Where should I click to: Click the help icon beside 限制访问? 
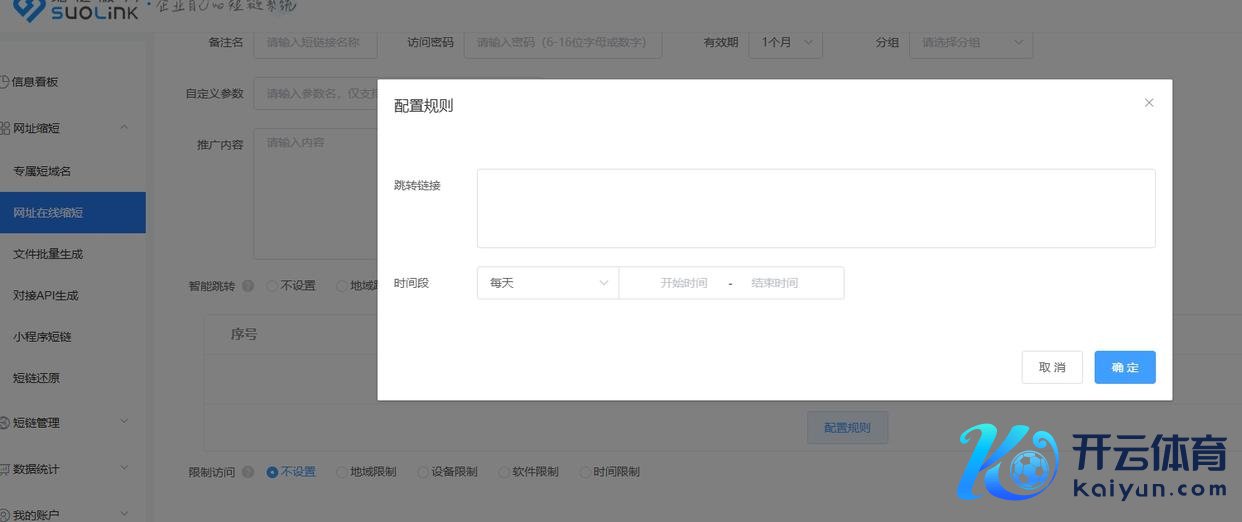pyautogui.click(x=248, y=472)
